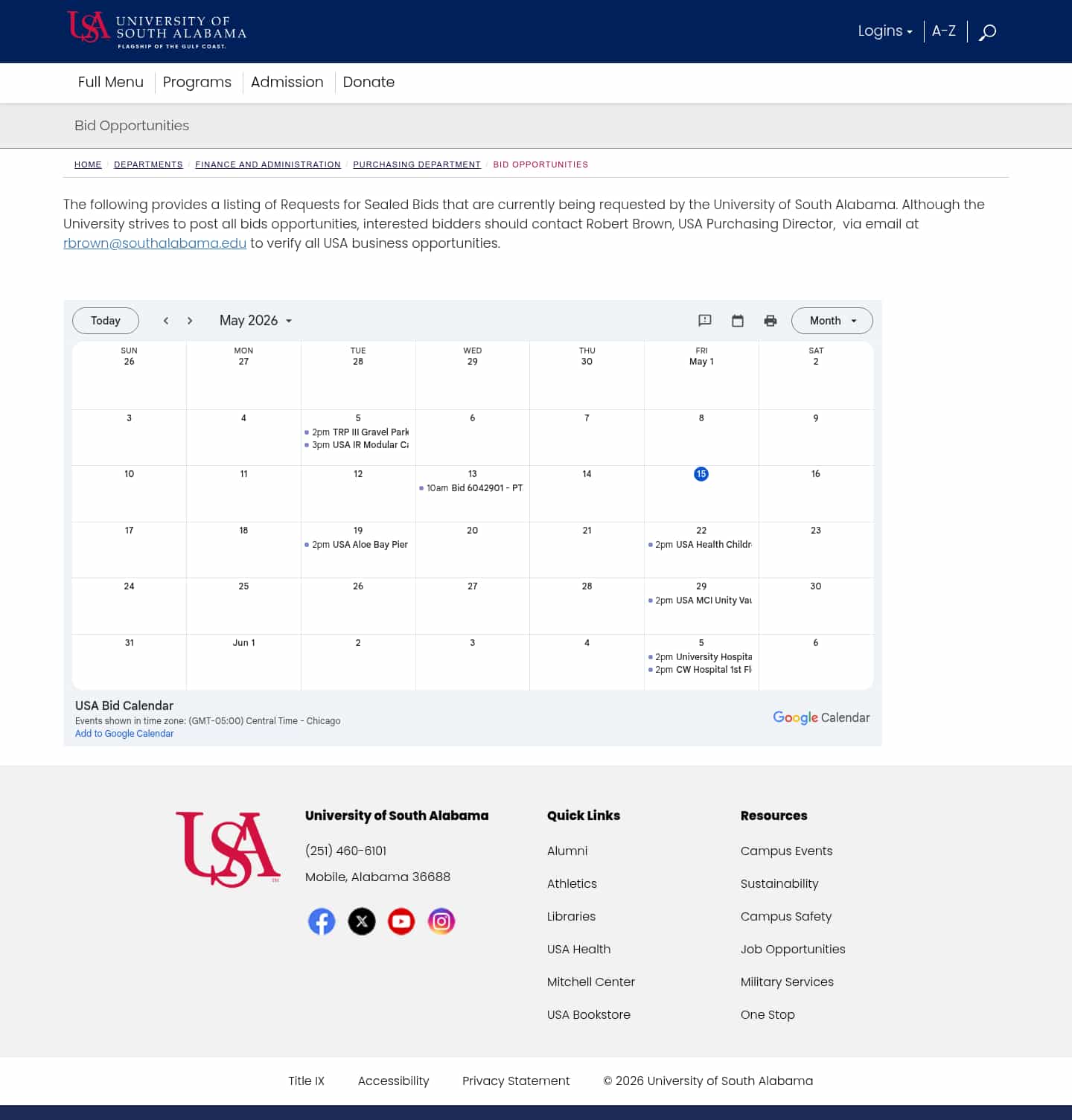Expand the Logins dropdown

[x=885, y=31]
